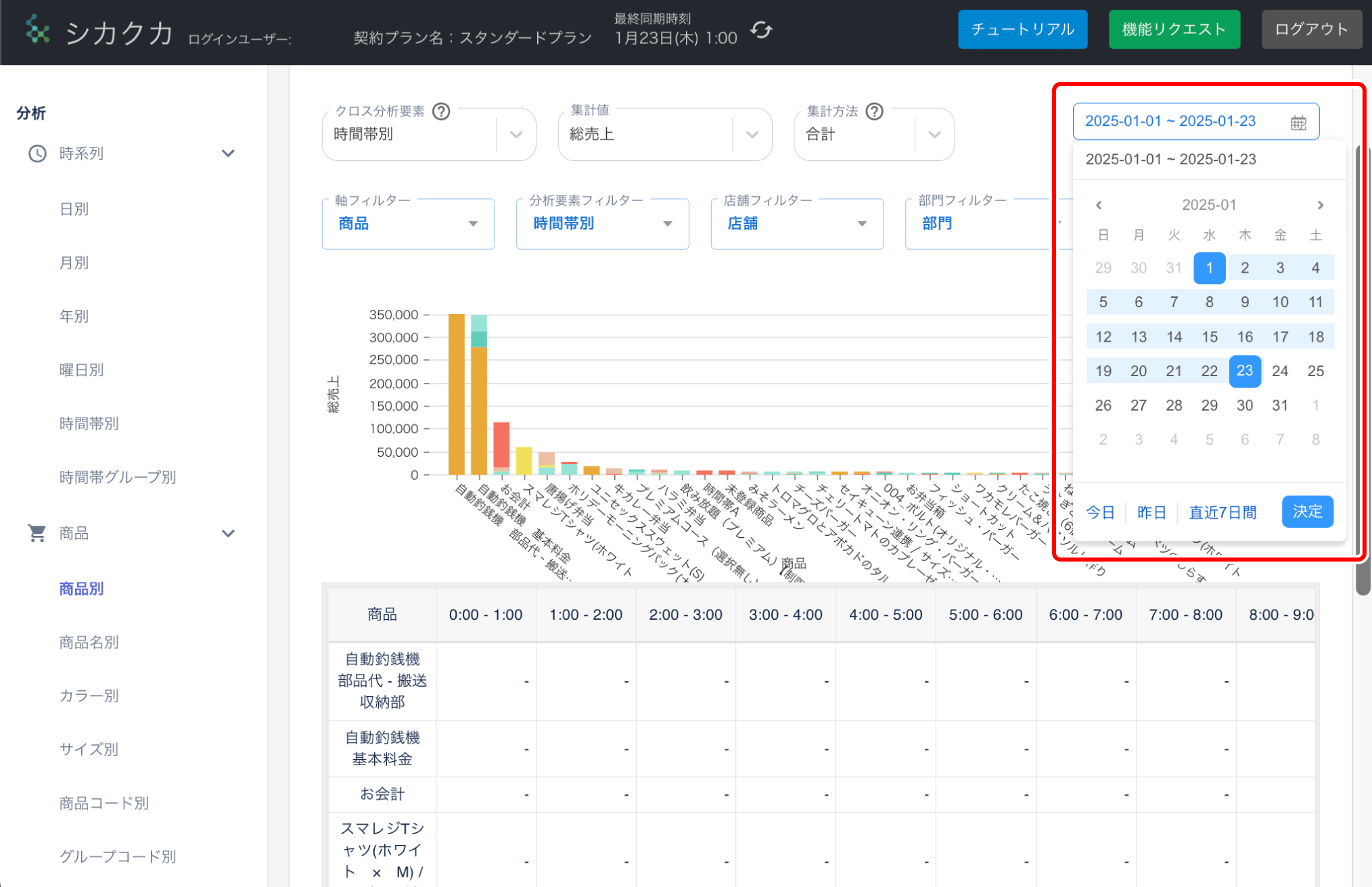Image resolution: width=1372 pixels, height=887 pixels.
Task: Click the cart icon beside 商品
Action: pyautogui.click(x=37, y=533)
